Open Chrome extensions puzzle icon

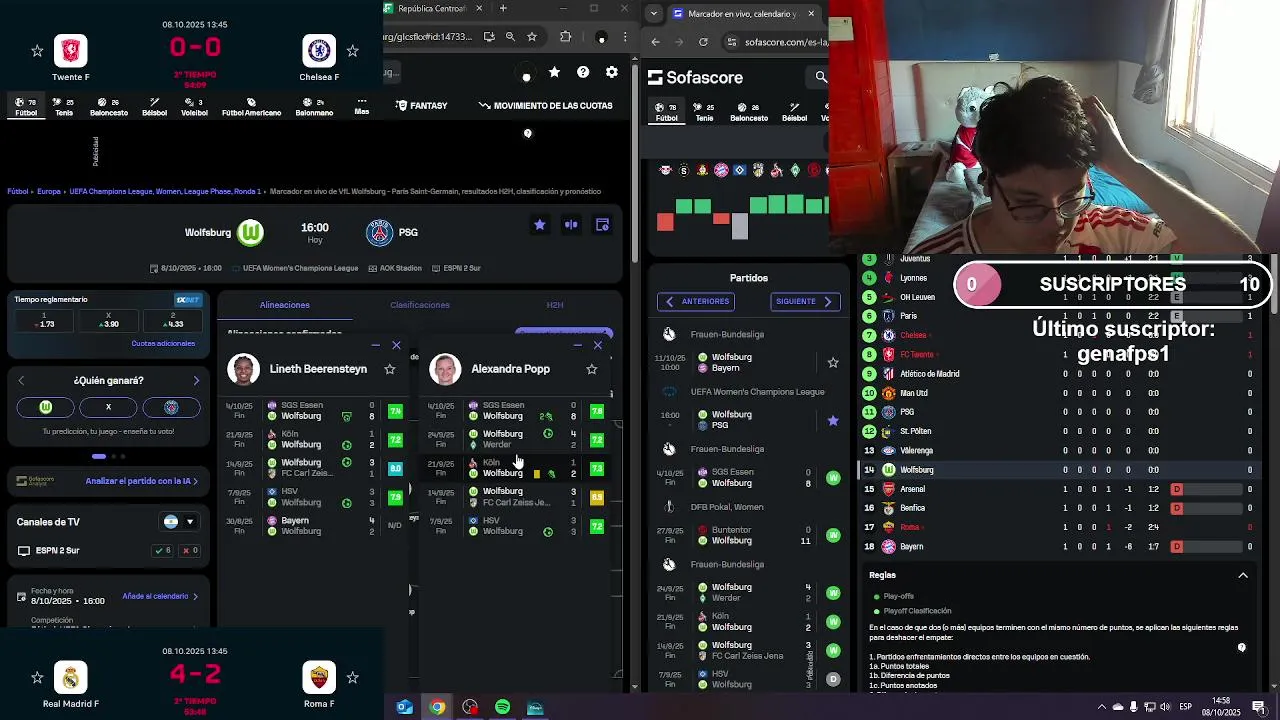click(x=566, y=37)
